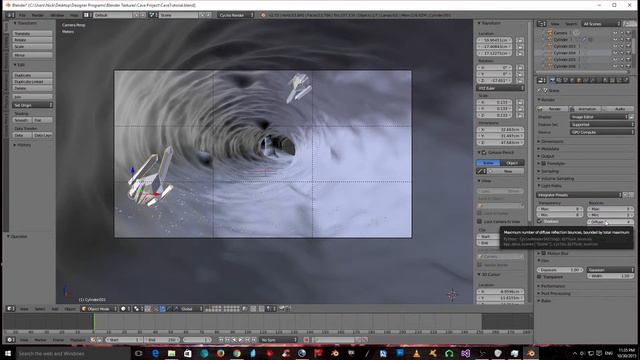Image resolution: width=640 pixels, height=360 pixels.
Task: Open the Render menu
Action: 38,15
